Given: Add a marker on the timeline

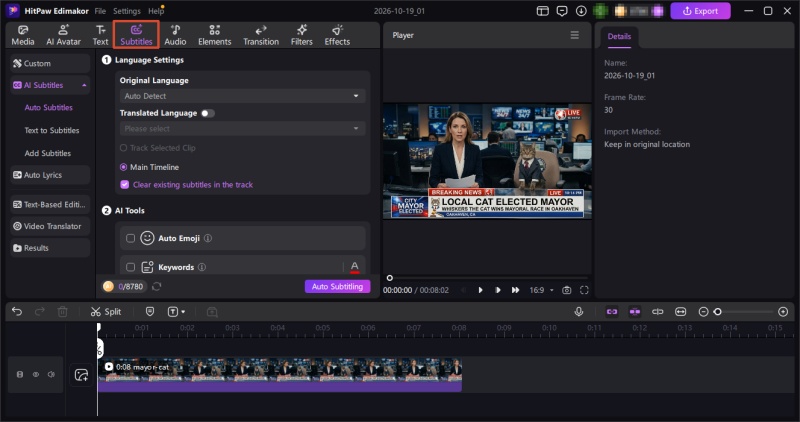Looking at the screenshot, I should click(x=150, y=311).
